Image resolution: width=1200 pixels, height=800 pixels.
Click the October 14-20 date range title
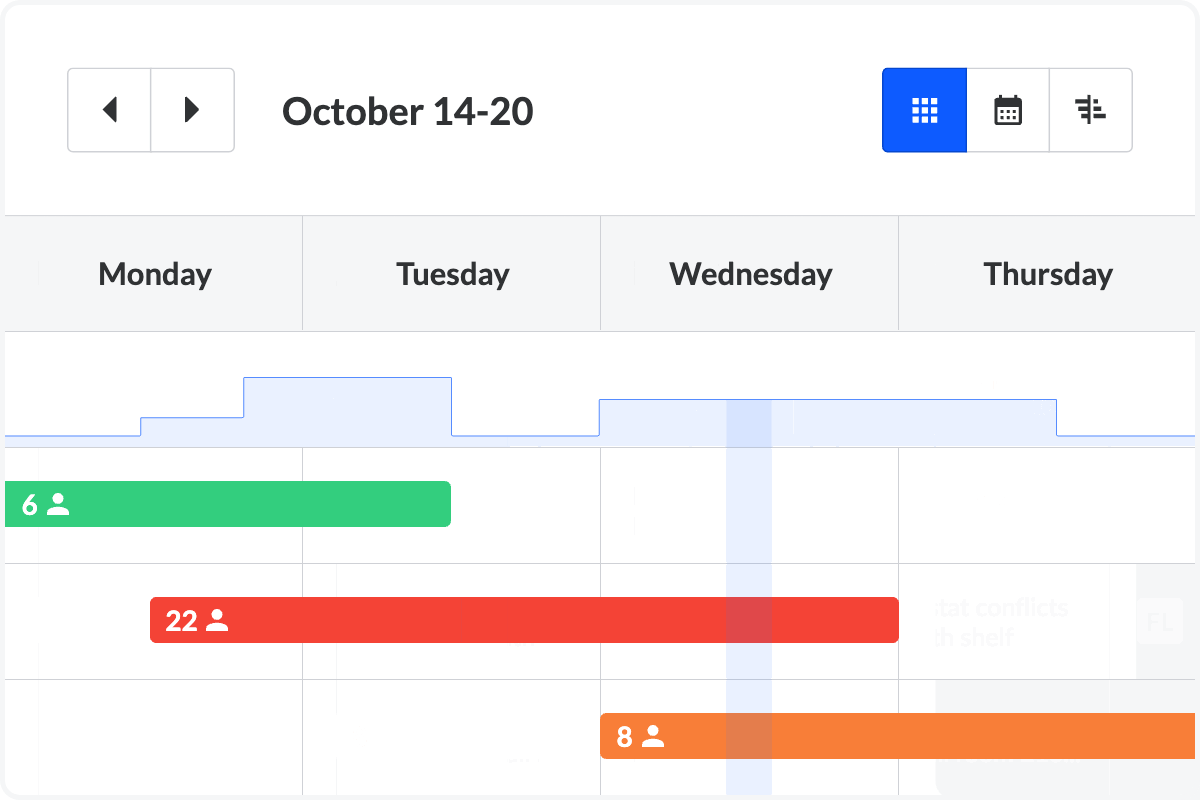pyautogui.click(x=408, y=111)
